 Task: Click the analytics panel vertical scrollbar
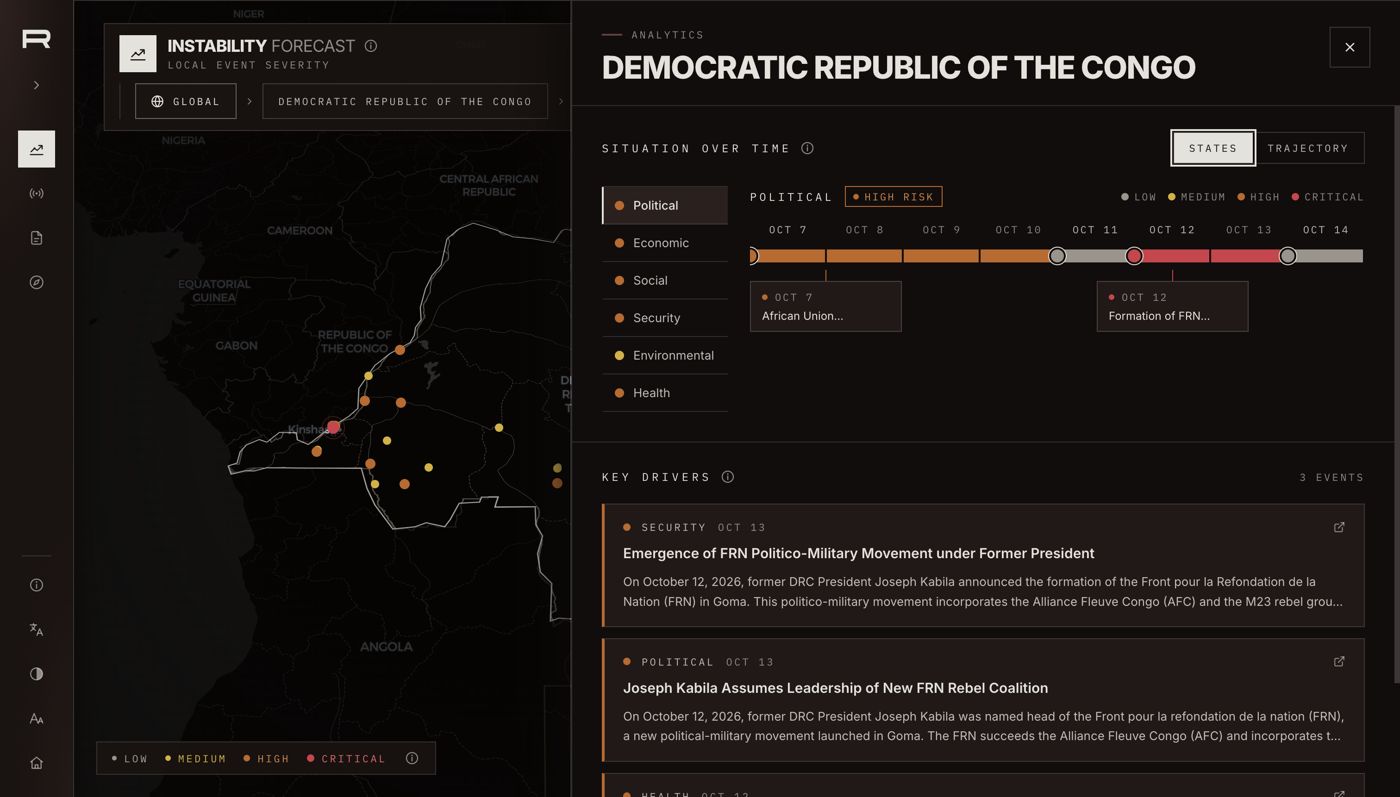[1397, 395]
